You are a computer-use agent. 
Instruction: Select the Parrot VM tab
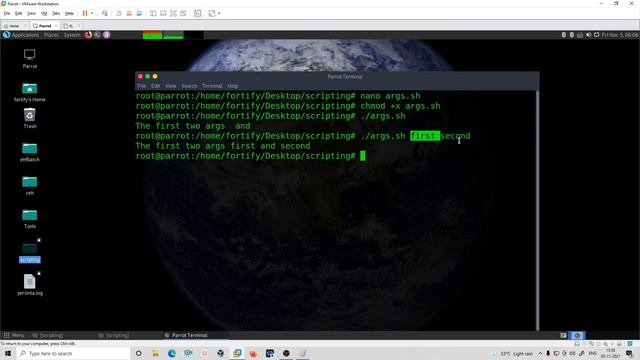pos(44,26)
